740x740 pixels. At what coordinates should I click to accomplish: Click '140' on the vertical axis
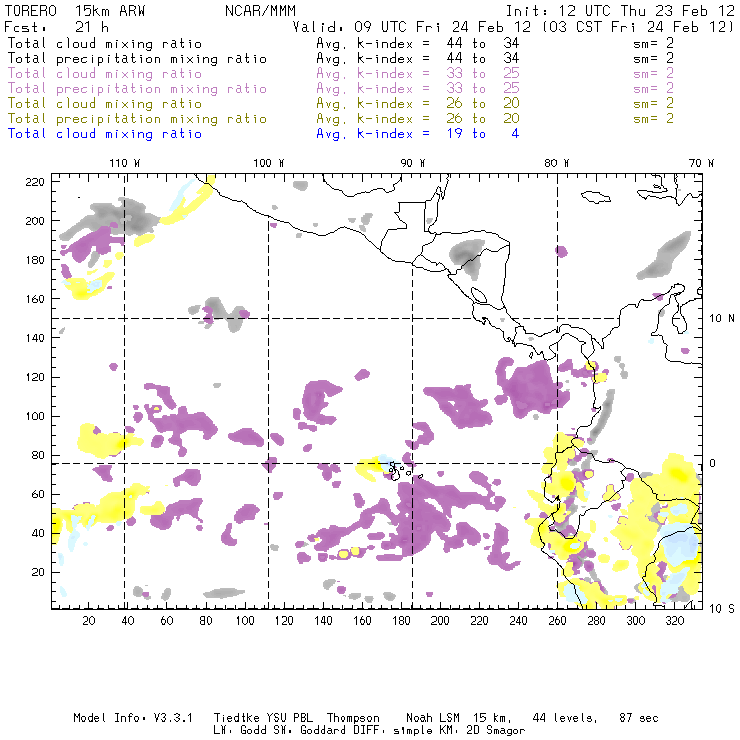(34, 338)
